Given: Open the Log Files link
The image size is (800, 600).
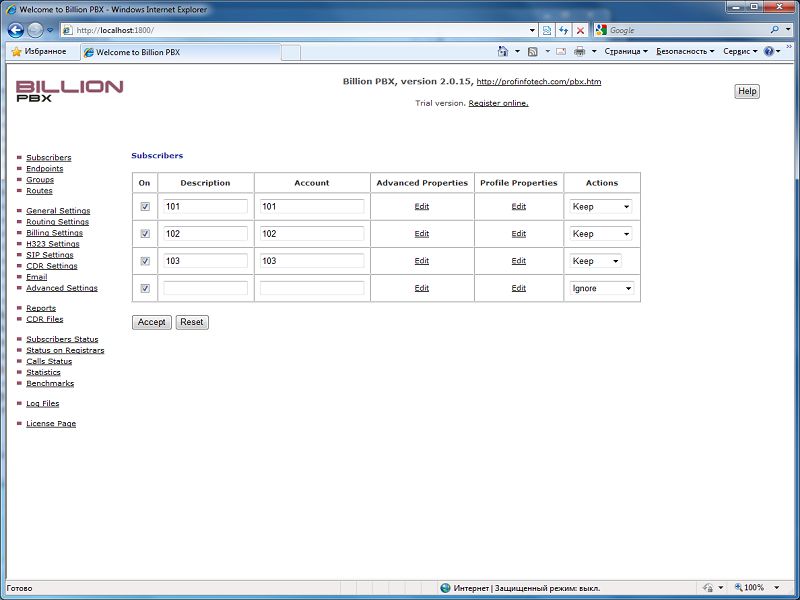Looking at the screenshot, I should pyautogui.click(x=43, y=404).
